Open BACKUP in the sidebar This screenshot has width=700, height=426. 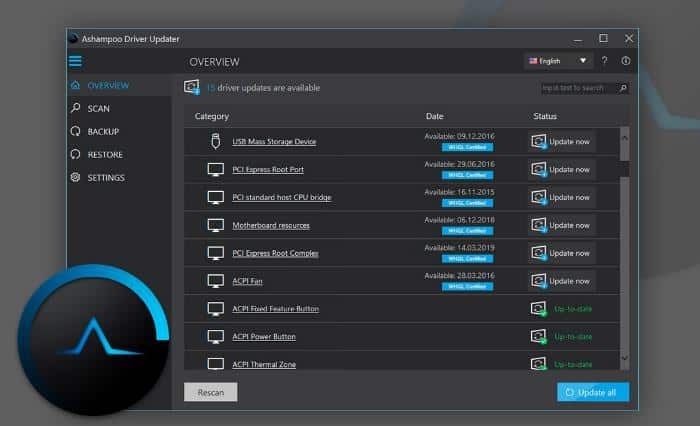(x=119, y=131)
